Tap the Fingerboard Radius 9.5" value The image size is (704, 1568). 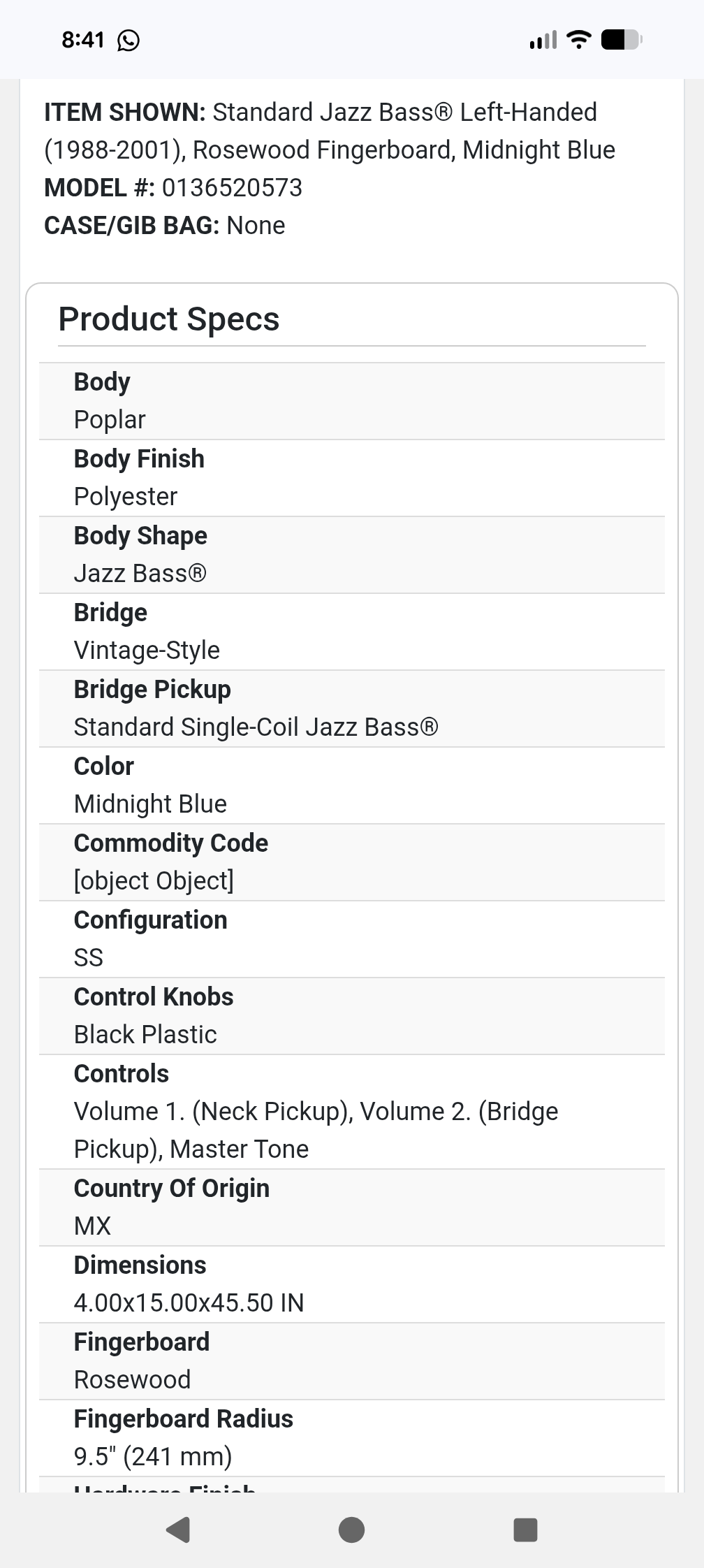coord(152,1456)
